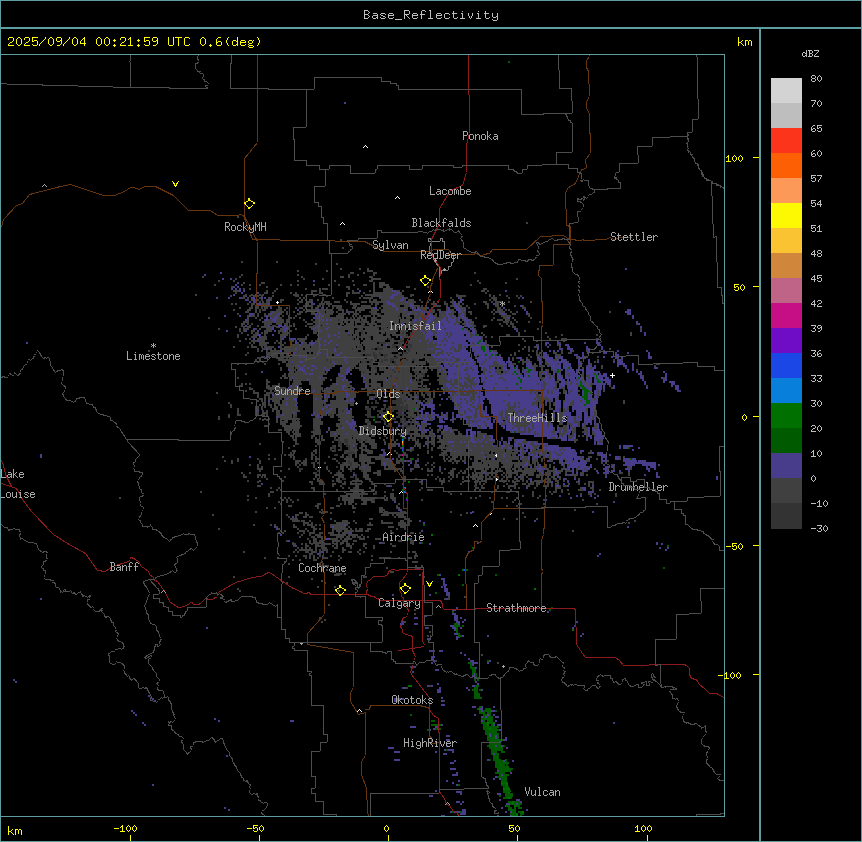Click the yellow diamond marker near RockyMH
Screen dimensions: 862x842
(x=250, y=204)
